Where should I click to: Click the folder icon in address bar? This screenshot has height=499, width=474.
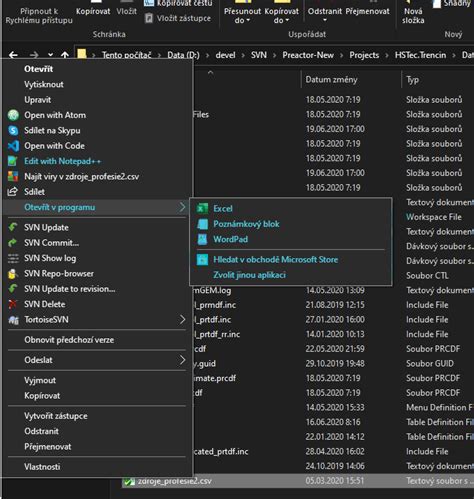pos(82,54)
